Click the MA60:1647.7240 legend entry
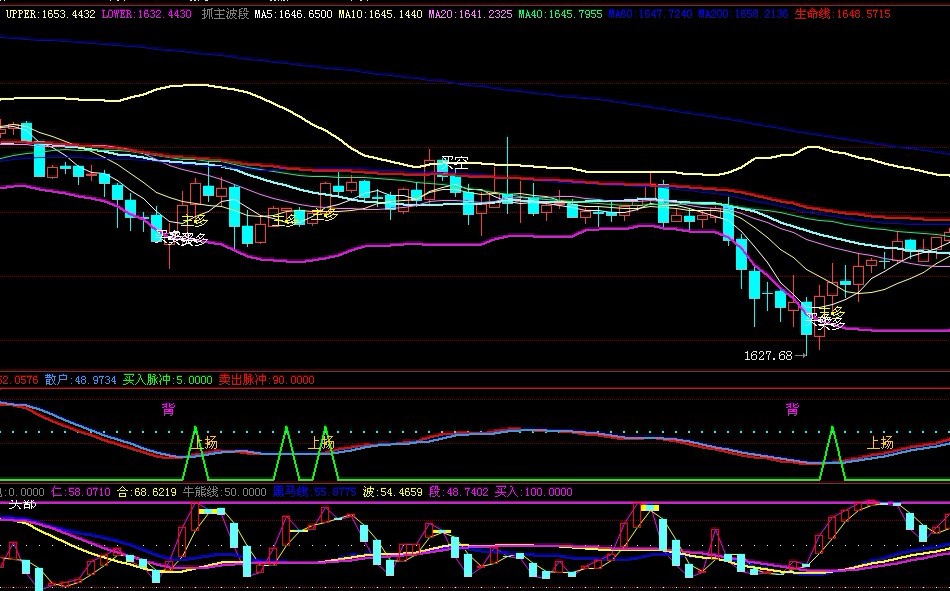Image resolution: width=950 pixels, height=591 pixels. (x=650, y=14)
